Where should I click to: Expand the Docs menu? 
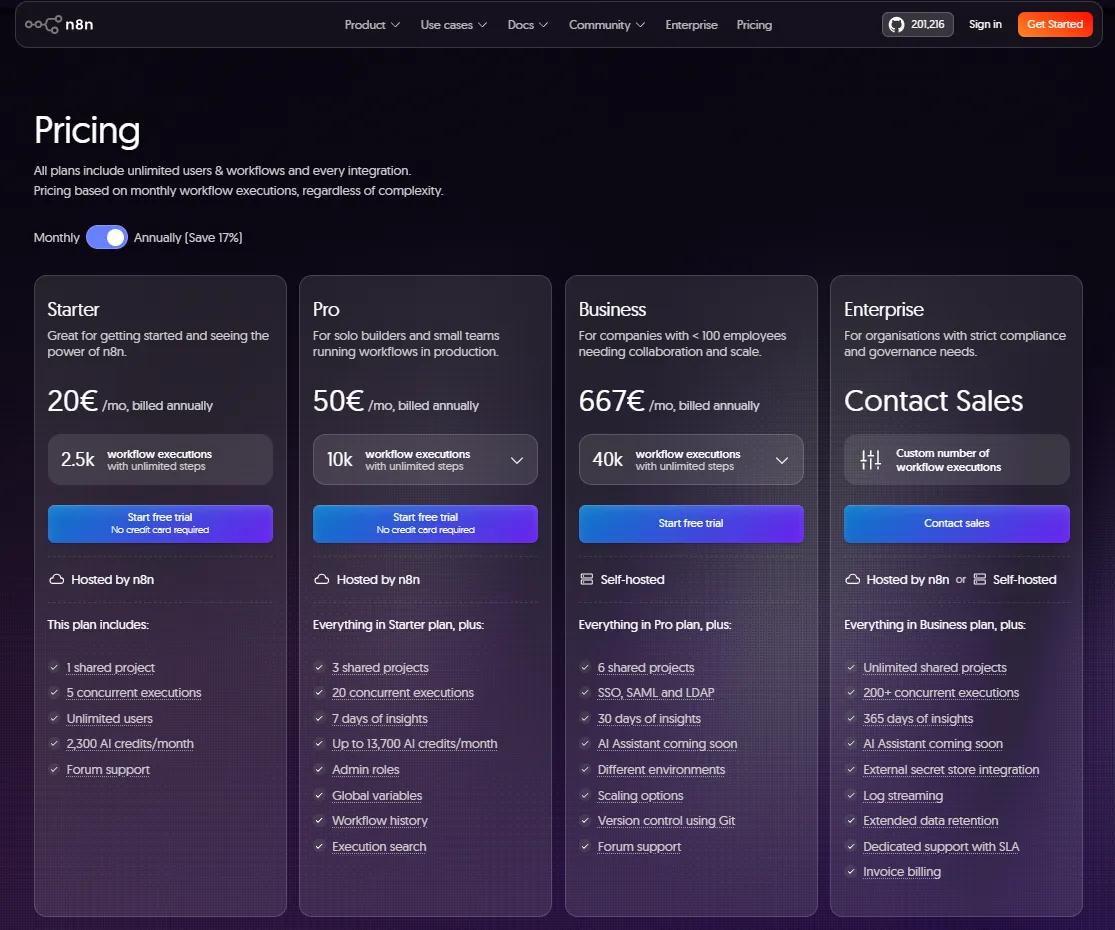coord(528,25)
